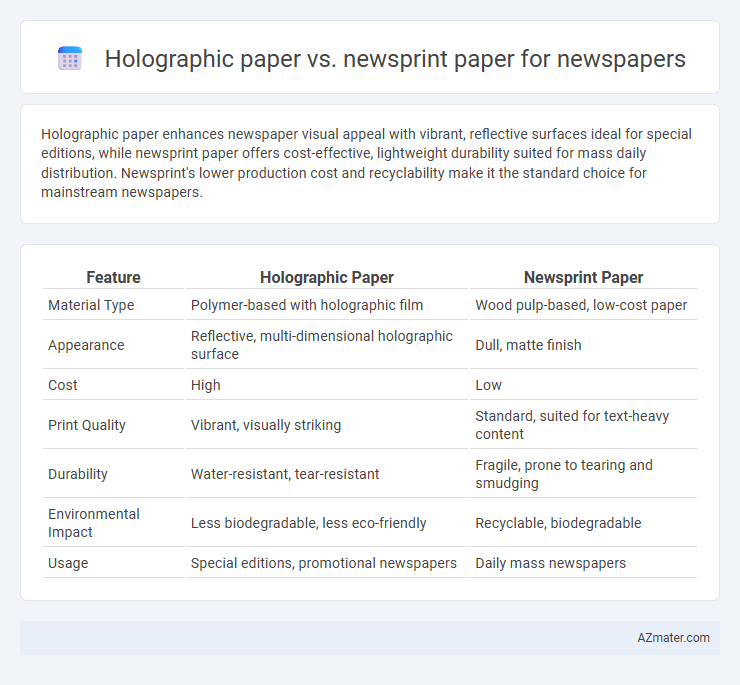
Task: Click the 'Feature' column header
Action: tap(113, 277)
